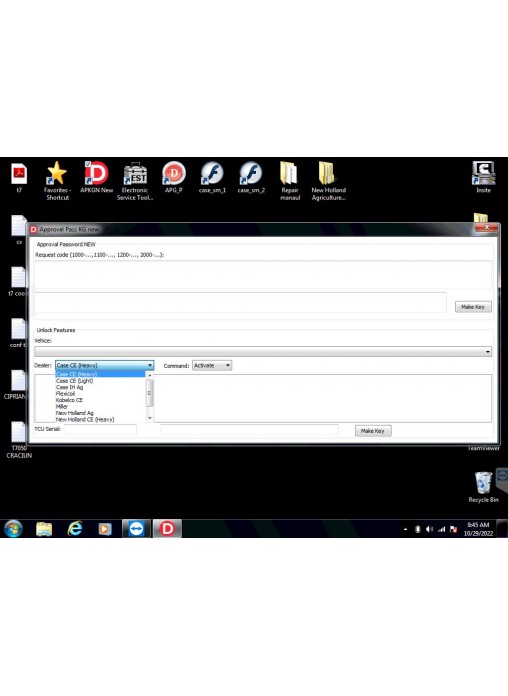Select Case IH Ag from dealer list
Viewport: 508px width, 696px height.
coord(69,387)
